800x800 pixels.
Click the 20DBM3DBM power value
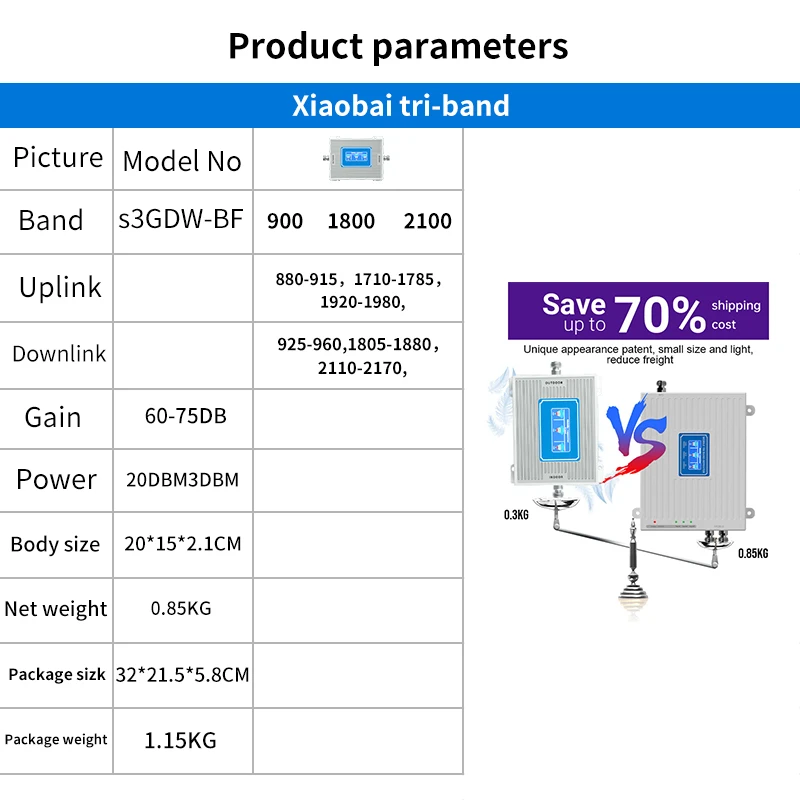pyautogui.click(x=182, y=480)
